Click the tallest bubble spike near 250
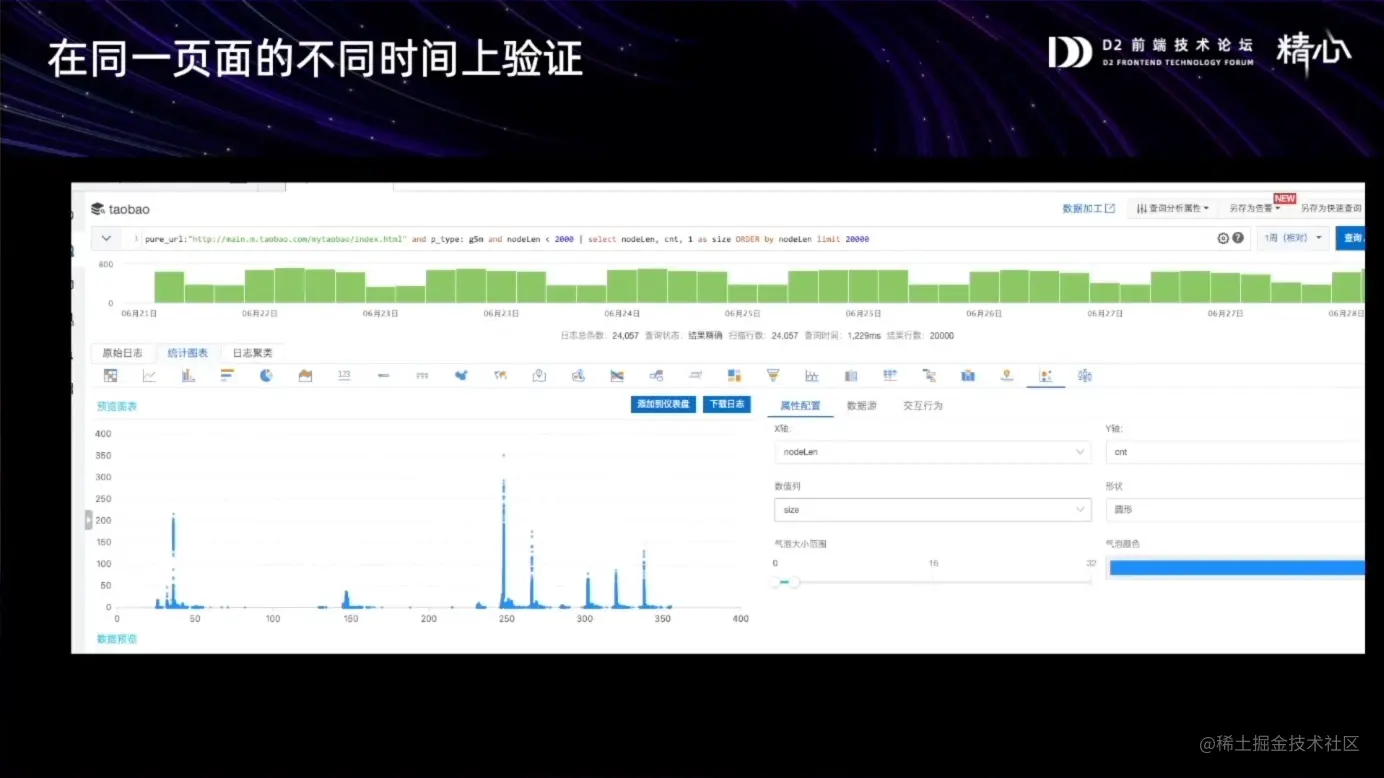1384x778 pixels. point(503,530)
